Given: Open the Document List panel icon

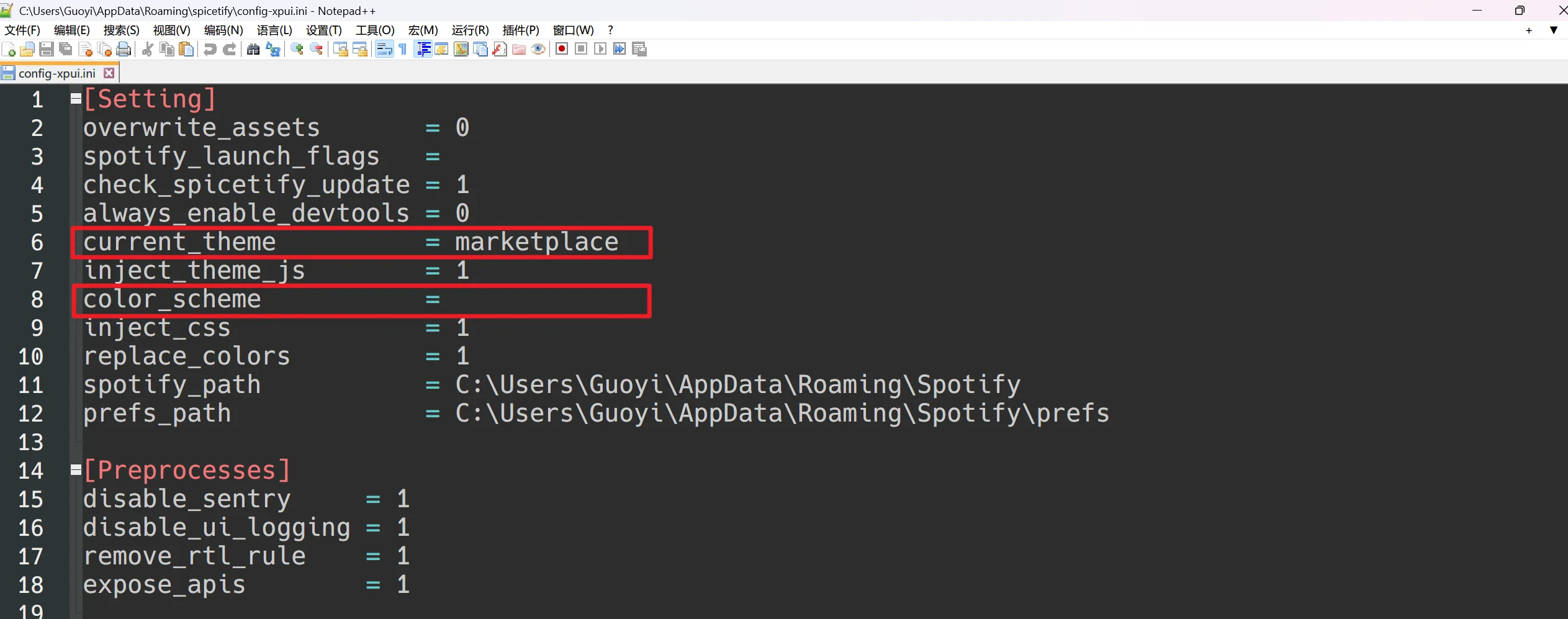Looking at the screenshot, I should pyautogui.click(x=480, y=49).
